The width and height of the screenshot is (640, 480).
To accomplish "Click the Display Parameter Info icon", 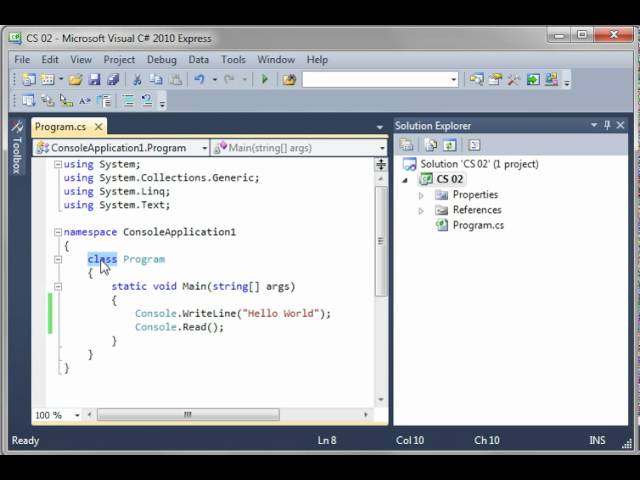I will (x=48, y=100).
